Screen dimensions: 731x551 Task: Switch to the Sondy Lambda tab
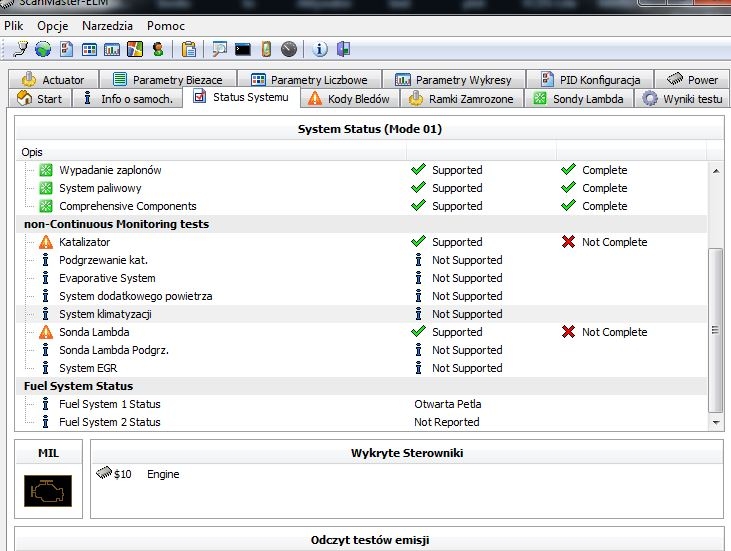pyautogui.click(x=579, y=98)
